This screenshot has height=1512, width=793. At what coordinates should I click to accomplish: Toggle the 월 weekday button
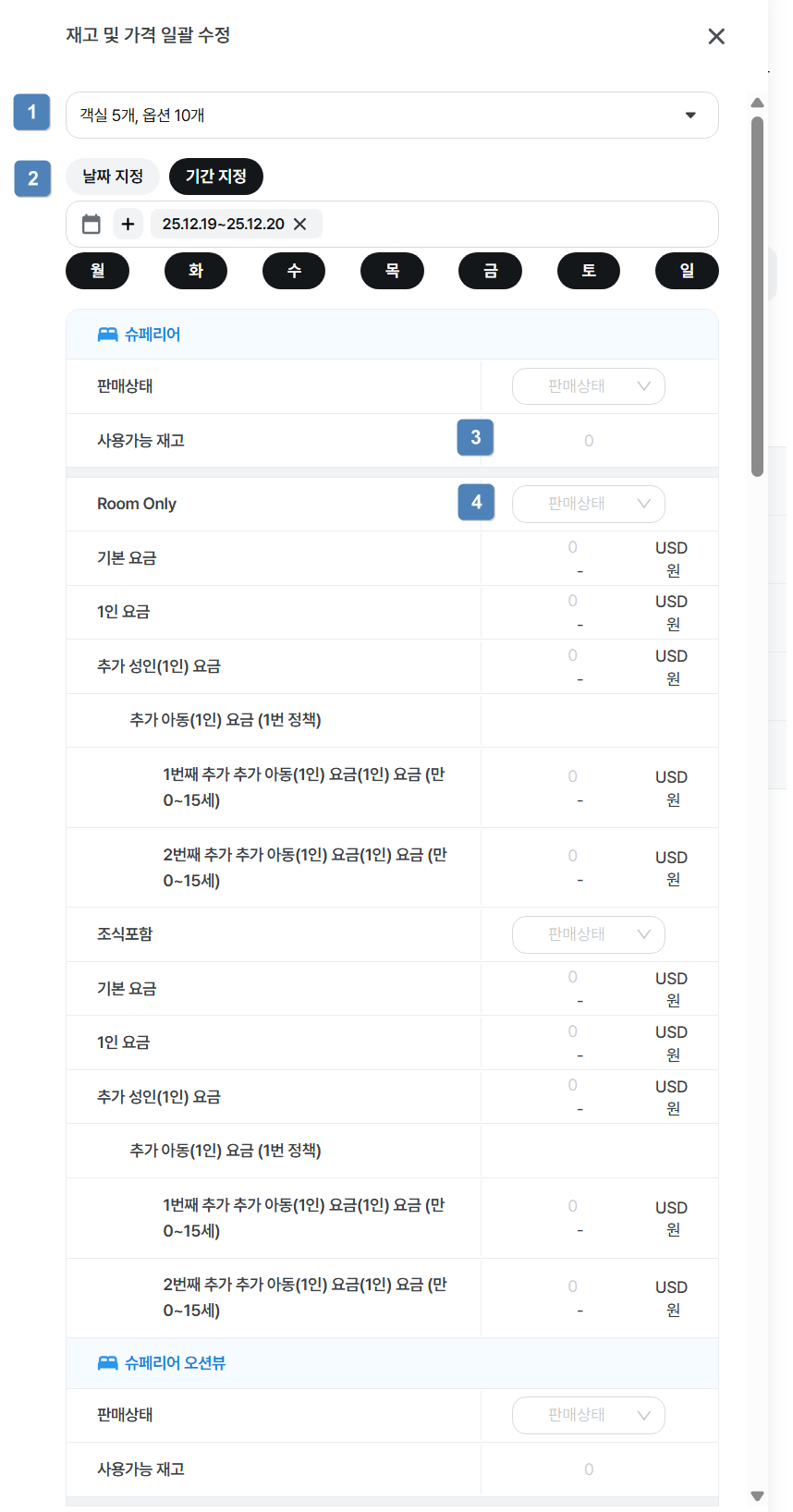point(97,271)
